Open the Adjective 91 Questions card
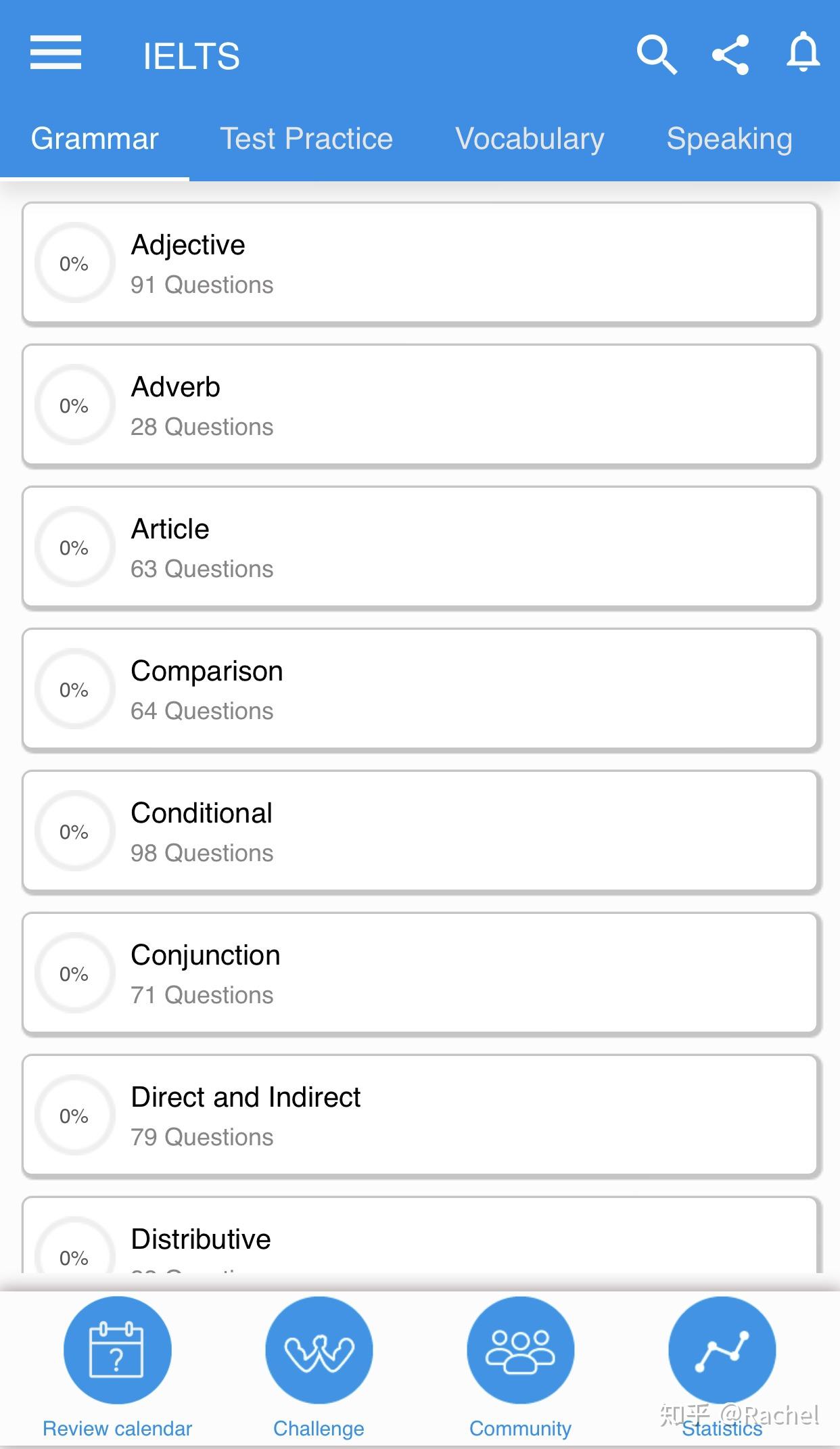The image size is (840, 1449). 419,263
